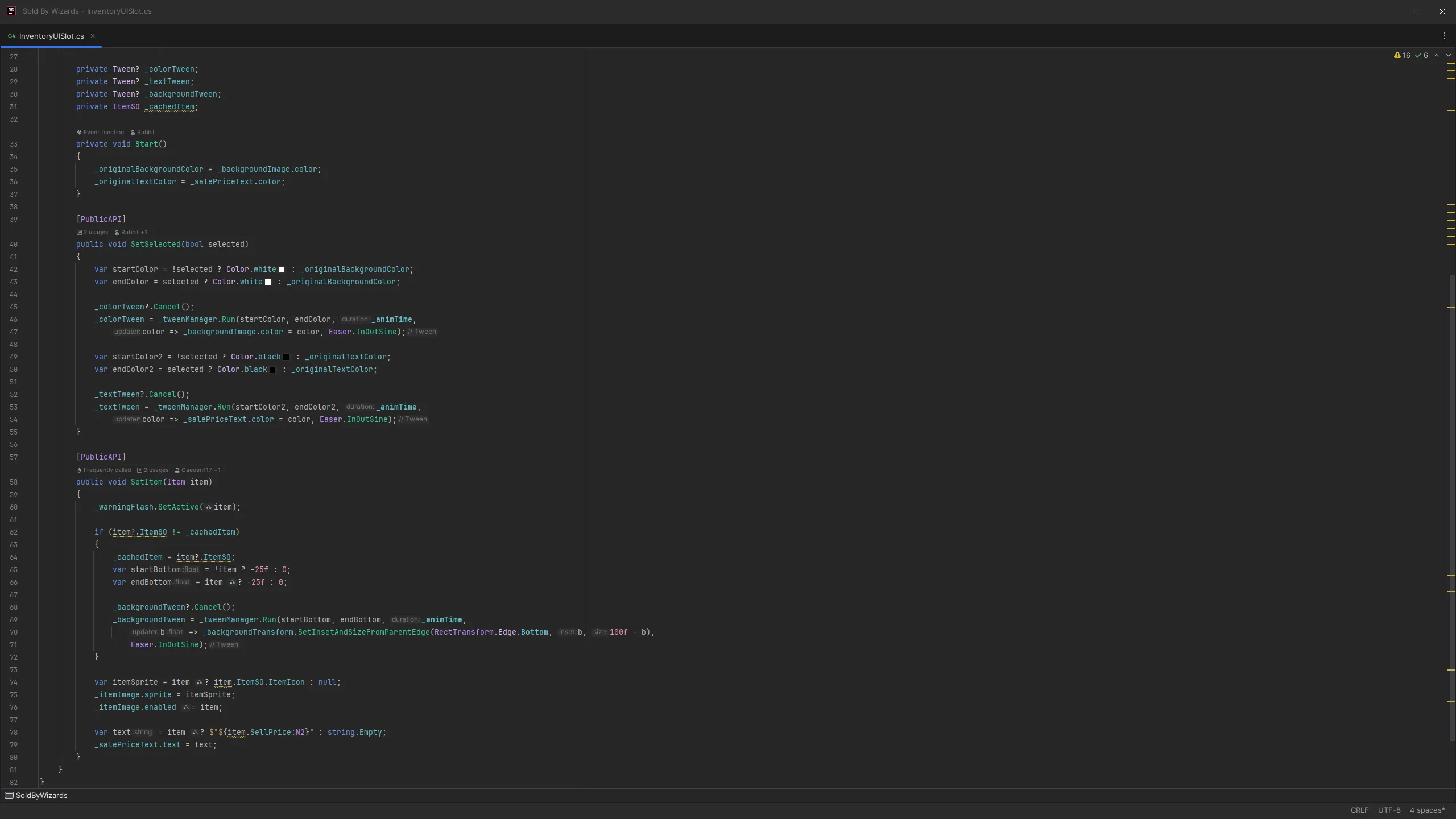Expand the '// Tween' folded hint on line 47
Screen dimensions: 1456x819
(x=422, y=332)
